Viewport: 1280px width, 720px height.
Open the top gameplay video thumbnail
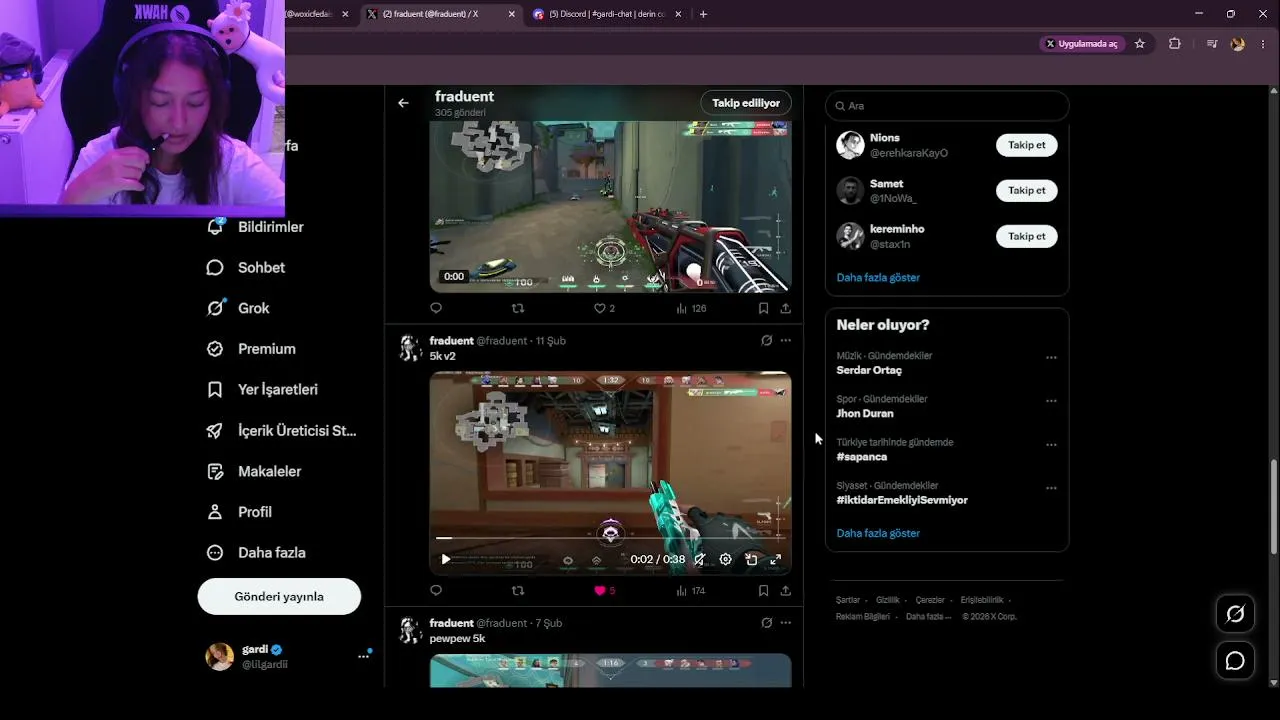610,206
